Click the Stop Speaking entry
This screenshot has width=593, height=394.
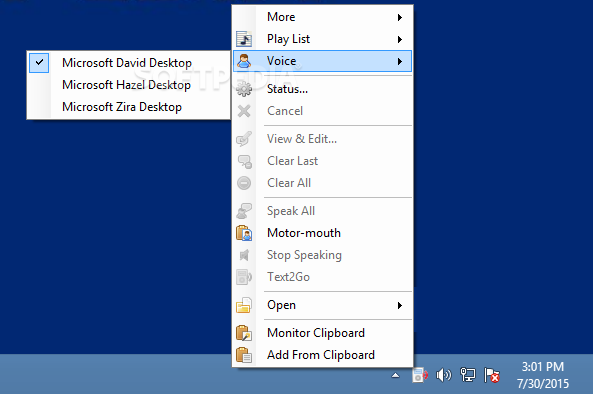(x=323, y=255)
